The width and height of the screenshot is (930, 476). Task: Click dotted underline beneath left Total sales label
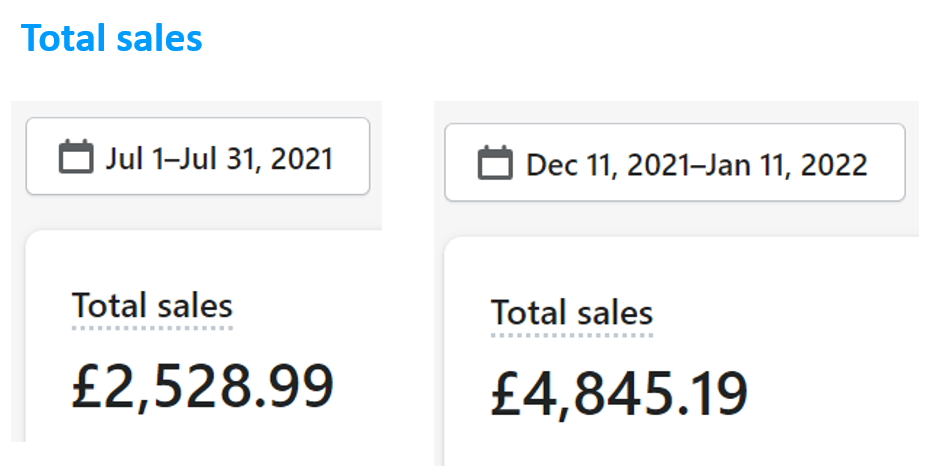(x=152, y=327)
